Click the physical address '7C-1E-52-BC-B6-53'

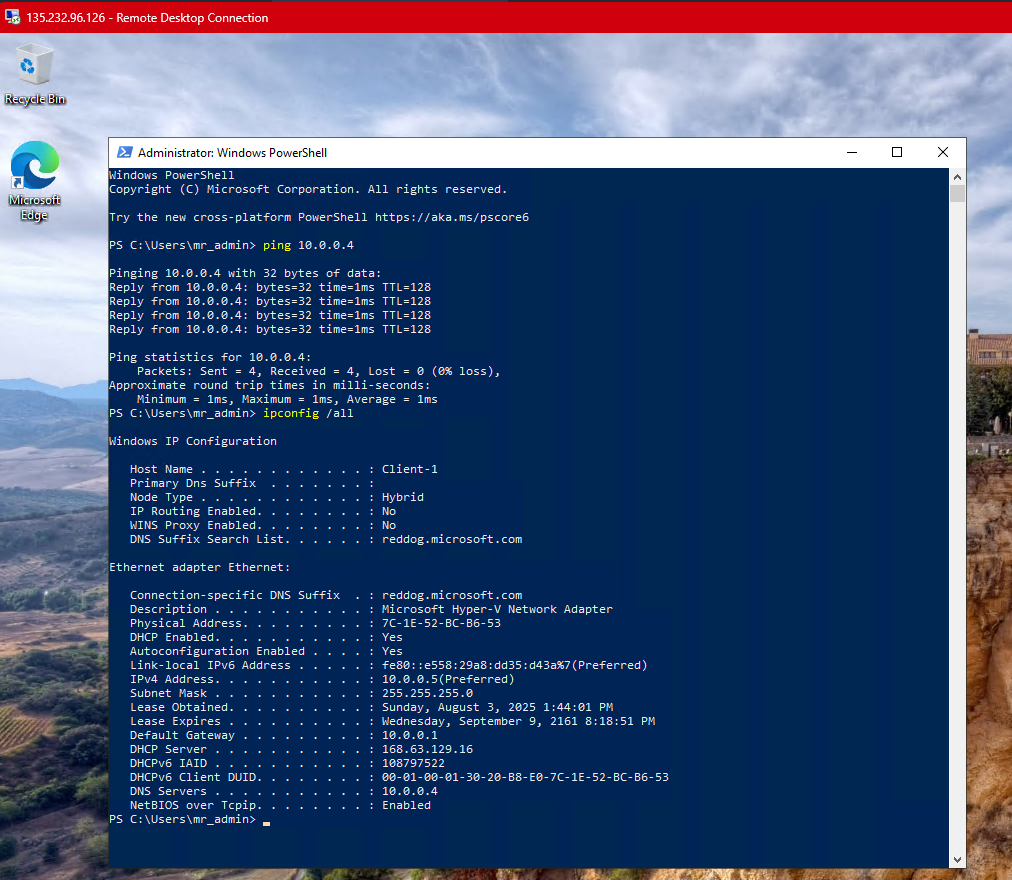click(x=441, y=623)
